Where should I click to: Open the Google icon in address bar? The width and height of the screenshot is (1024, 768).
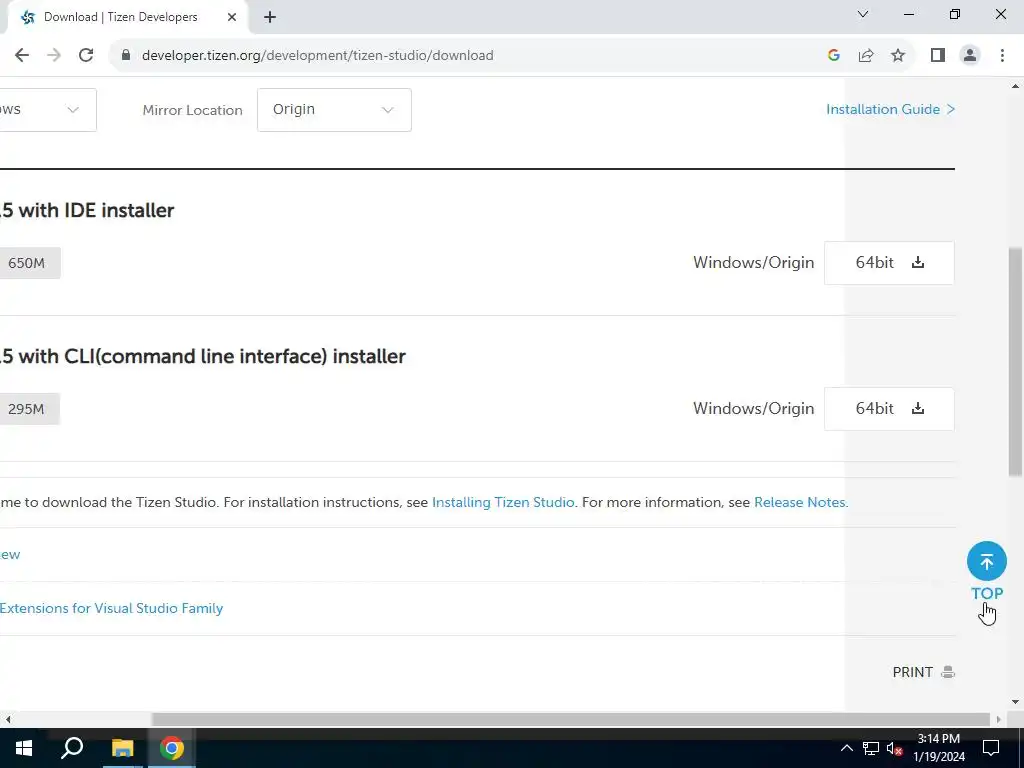[833, 56]
